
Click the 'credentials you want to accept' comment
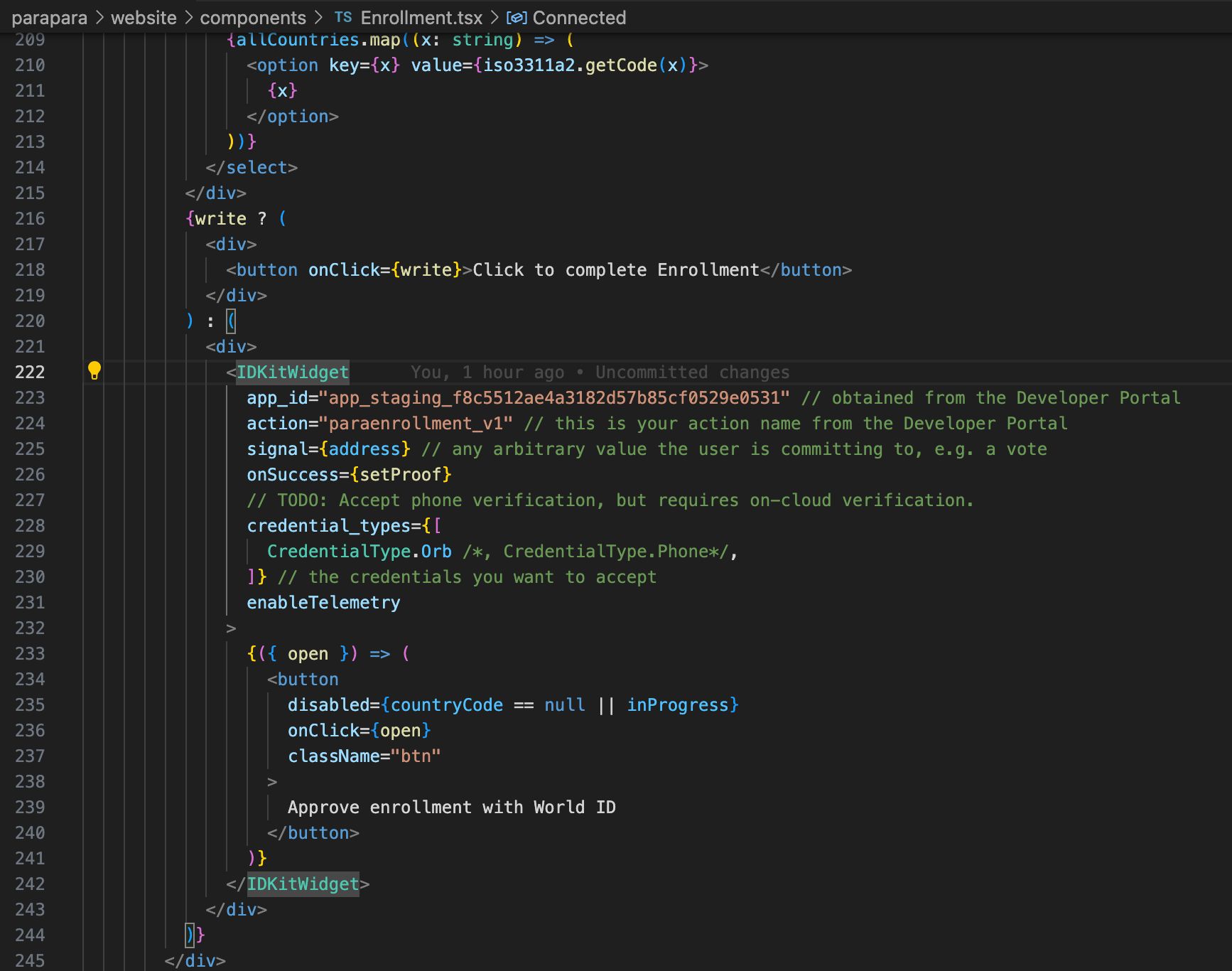pos(467,576)
